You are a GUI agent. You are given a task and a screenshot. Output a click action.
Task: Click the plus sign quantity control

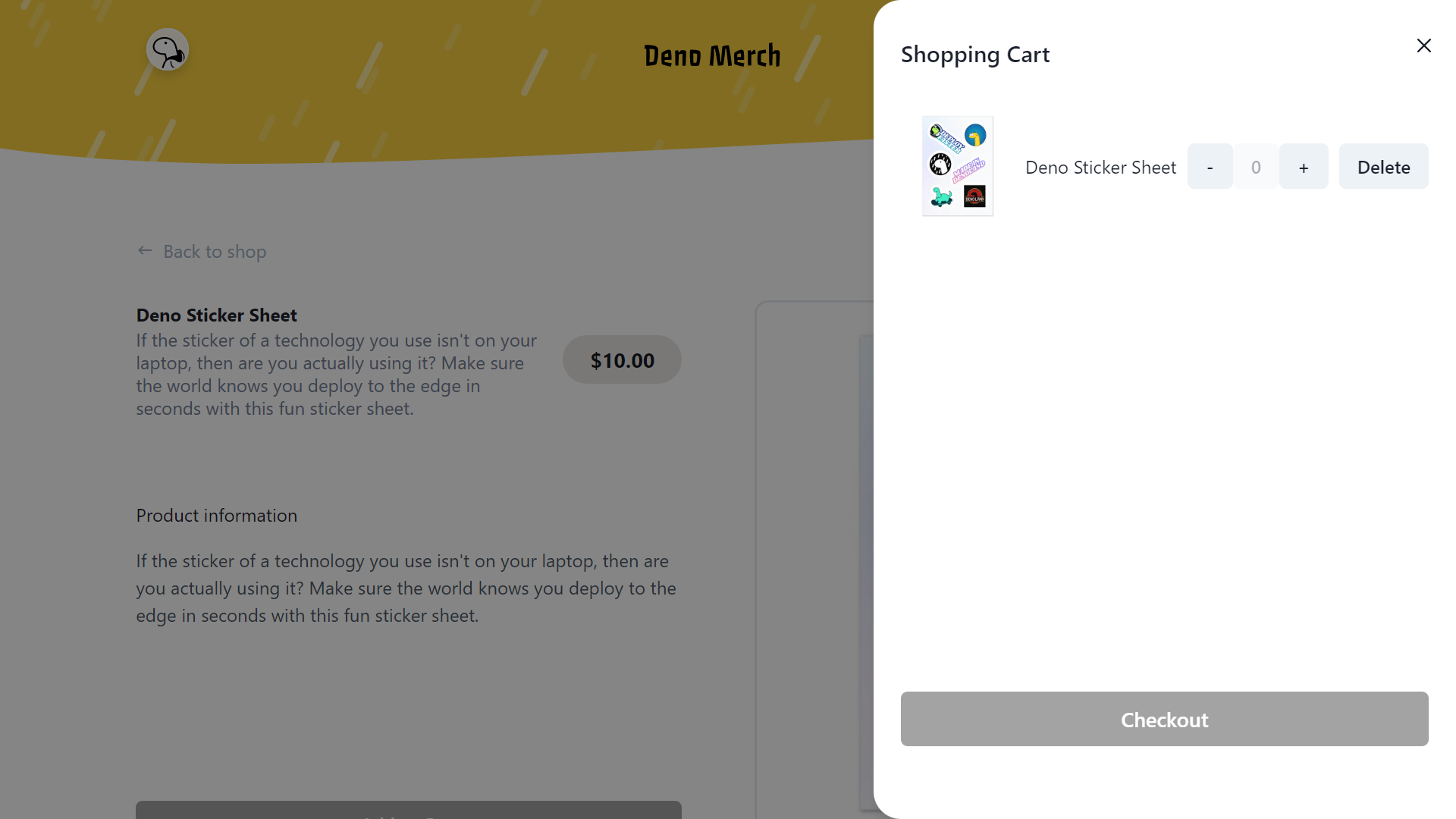(x=1303, y=166)
